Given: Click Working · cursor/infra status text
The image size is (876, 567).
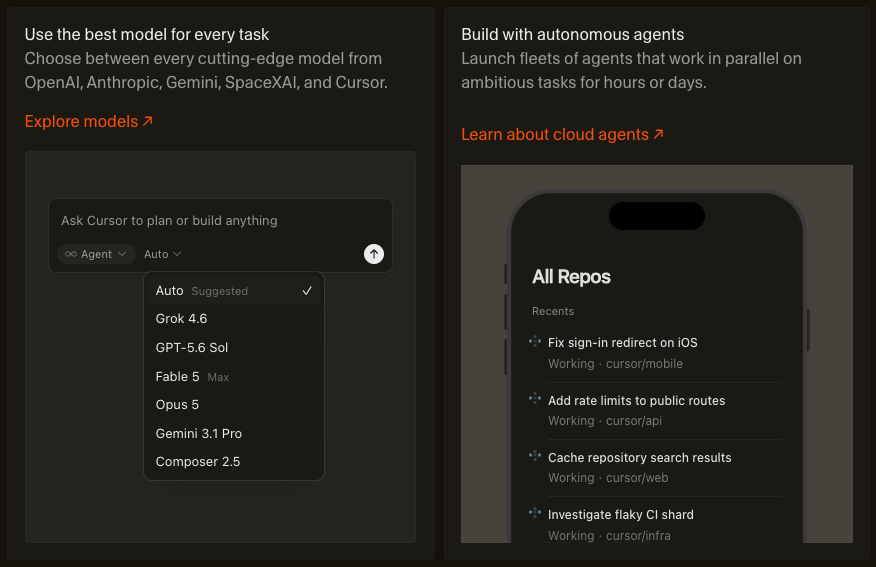Looking at the screenshot, I should pos(609,536).
